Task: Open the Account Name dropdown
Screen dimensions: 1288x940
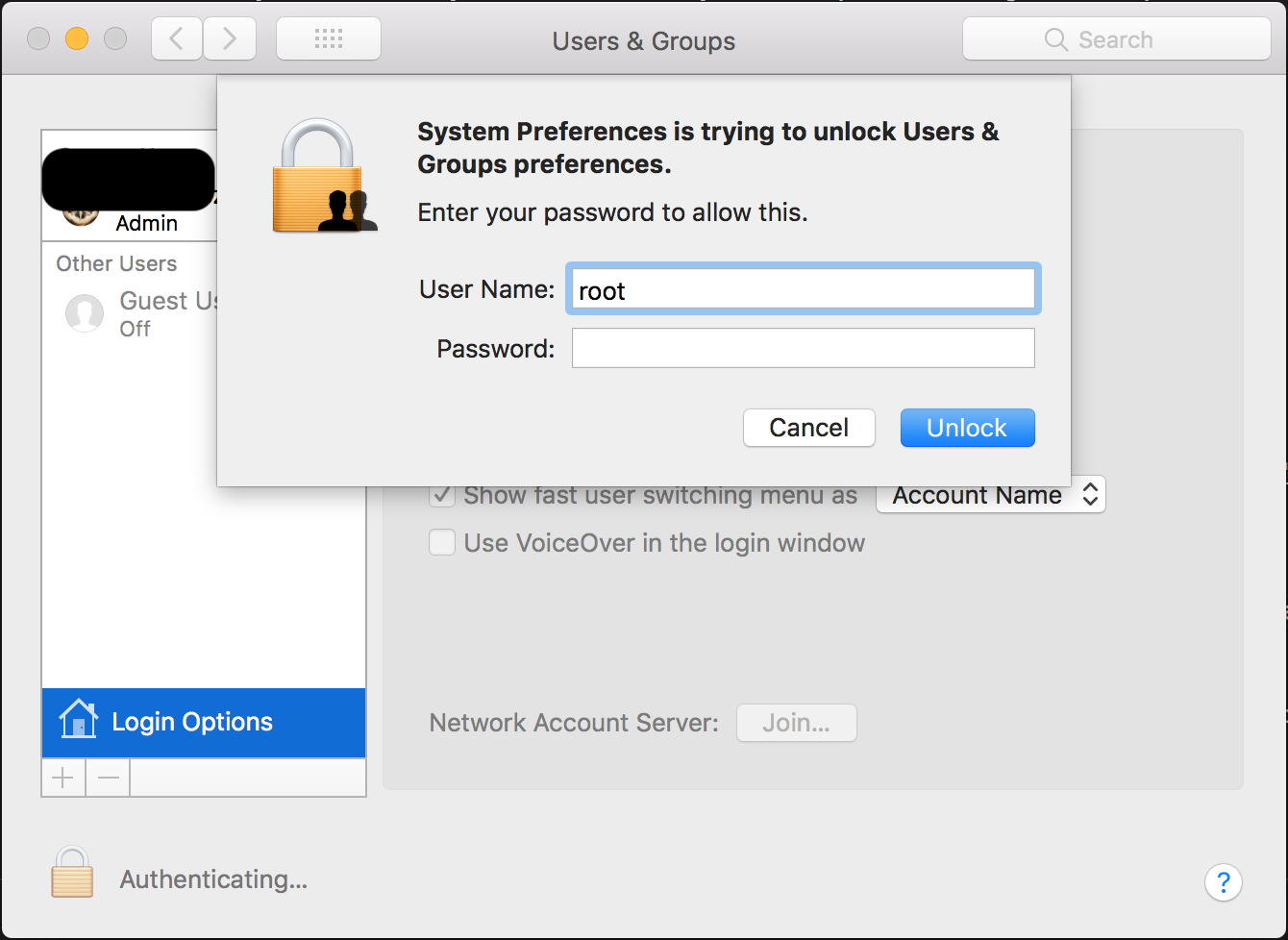Action: (x=991, y=495)
